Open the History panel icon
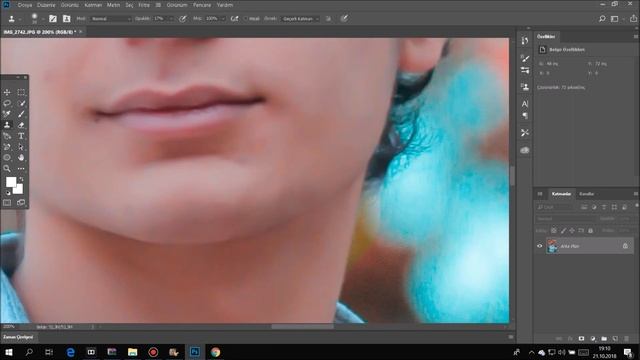The height and width of the screenshot is (360, 640). 525,41
